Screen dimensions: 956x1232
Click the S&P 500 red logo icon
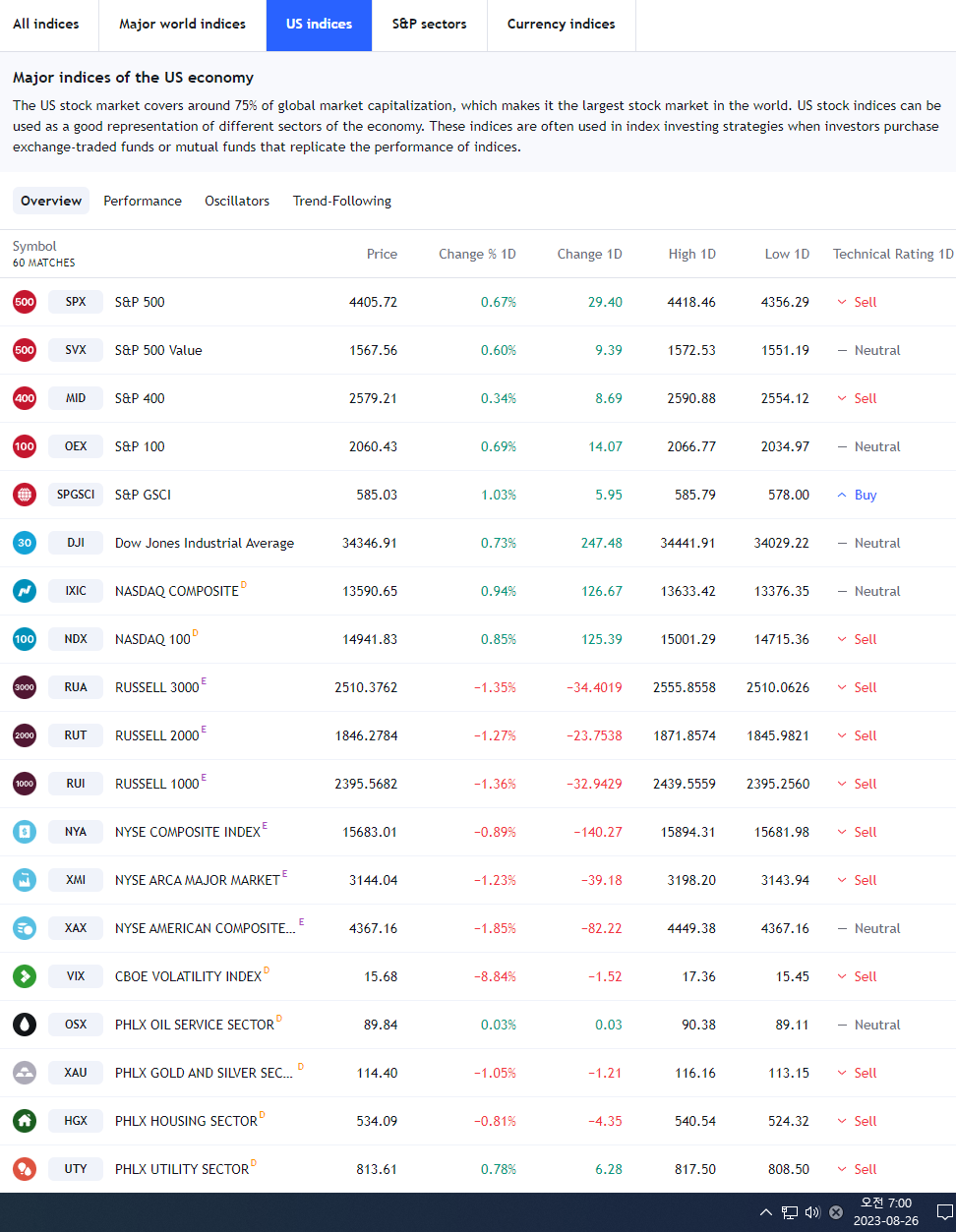tap(25, 302)
